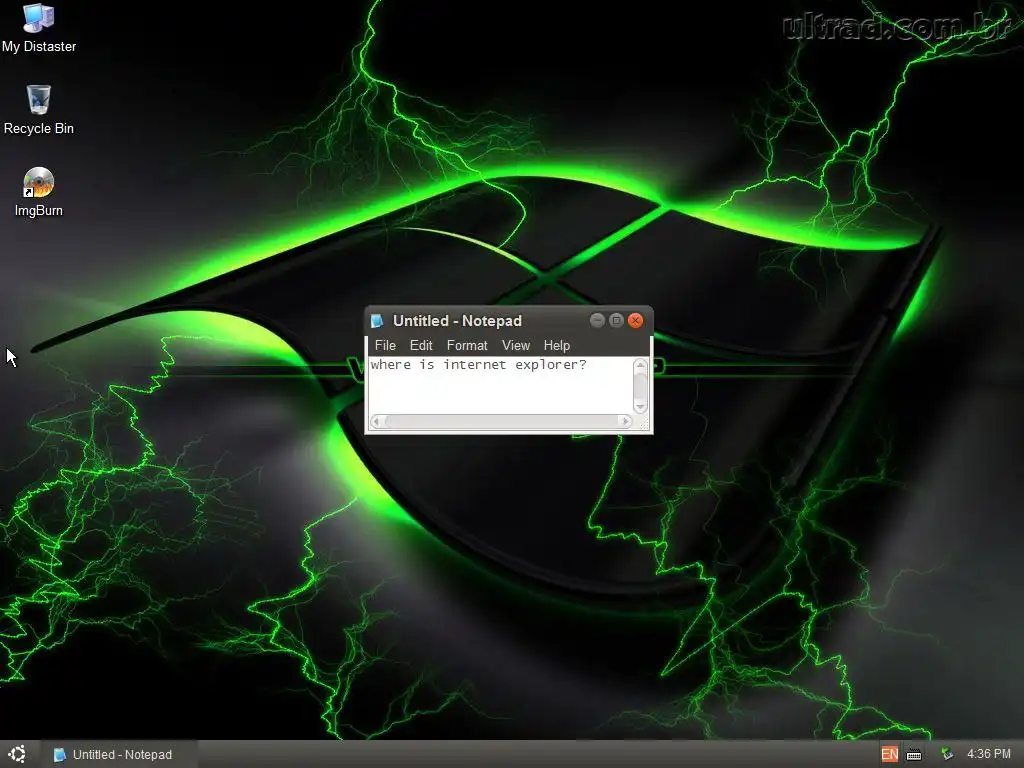This screenshot has height=768, width=1024.
Task: Select the Recycle Bin desktop icon
Action: point(39,110)
